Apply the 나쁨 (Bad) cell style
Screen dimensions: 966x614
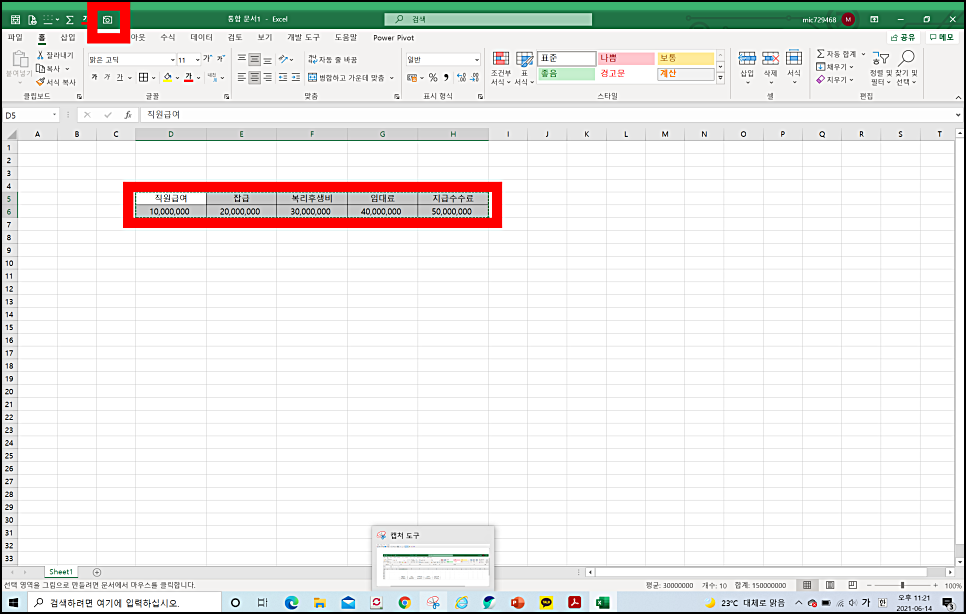626,59
